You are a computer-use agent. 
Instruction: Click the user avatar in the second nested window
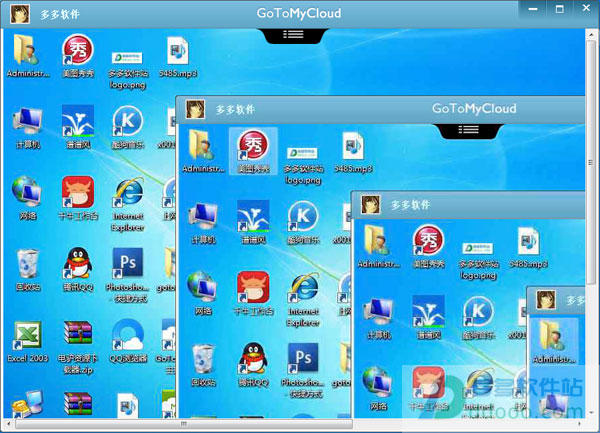(x=195, y=109)
